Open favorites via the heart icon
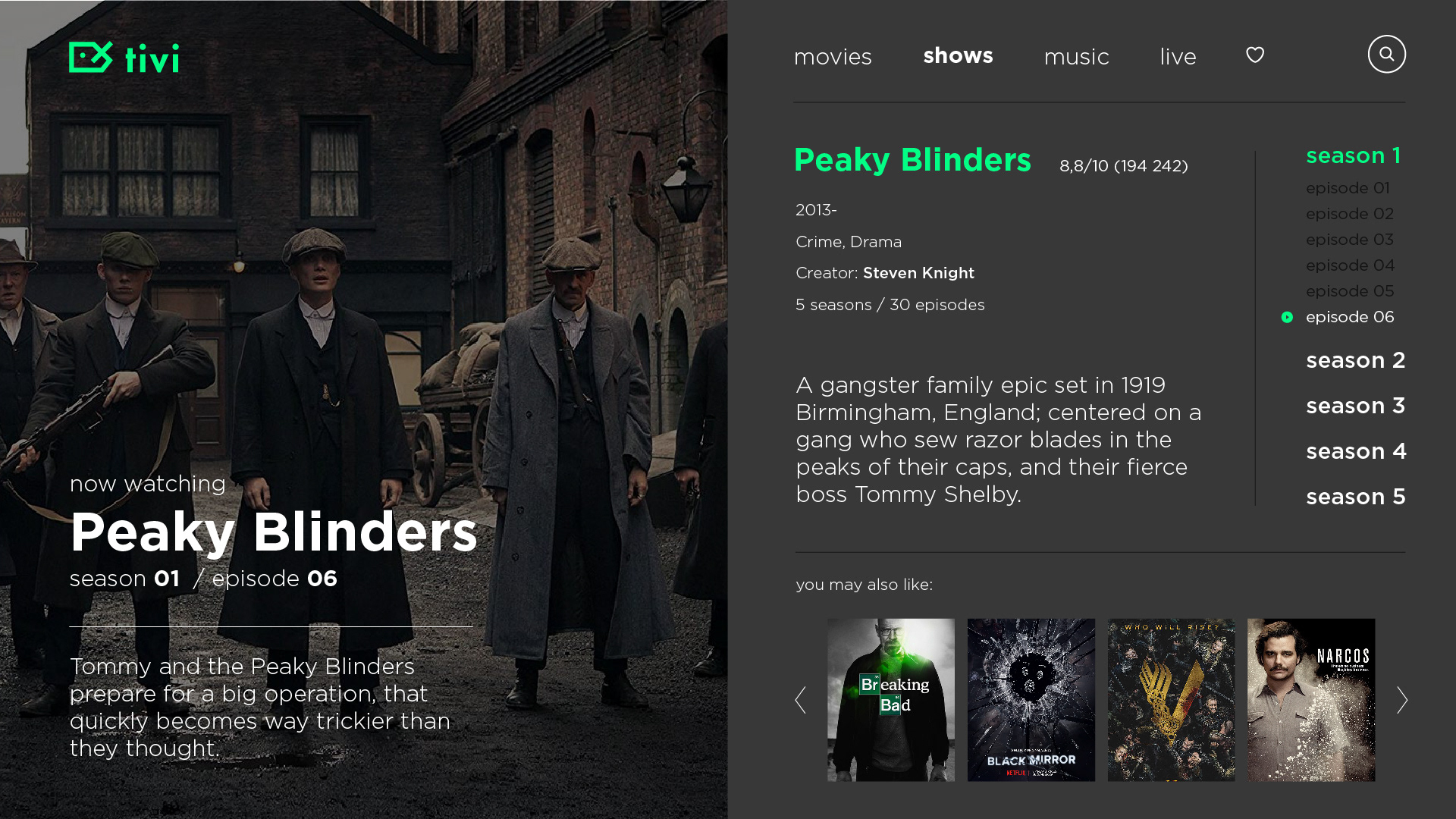The width and height of the screenshot is (1456, 819). pyautogui.click(x=1255, y=55)
